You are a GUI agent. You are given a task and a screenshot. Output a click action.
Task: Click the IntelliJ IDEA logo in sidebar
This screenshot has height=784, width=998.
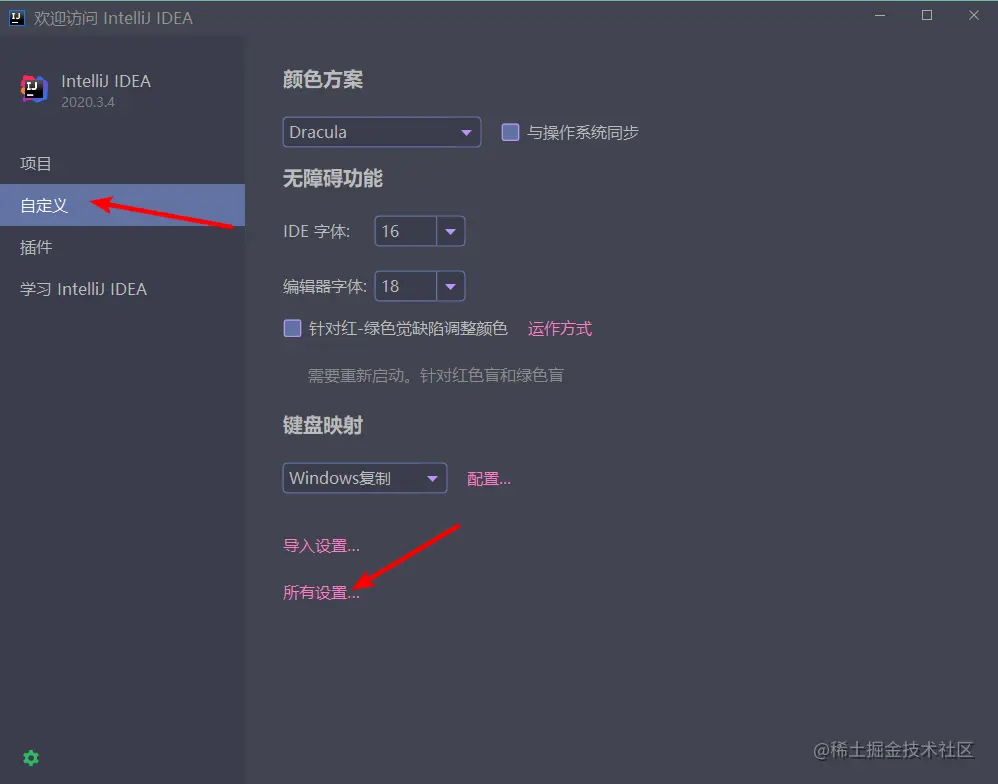pyautogui.click(x=34, y=88)
